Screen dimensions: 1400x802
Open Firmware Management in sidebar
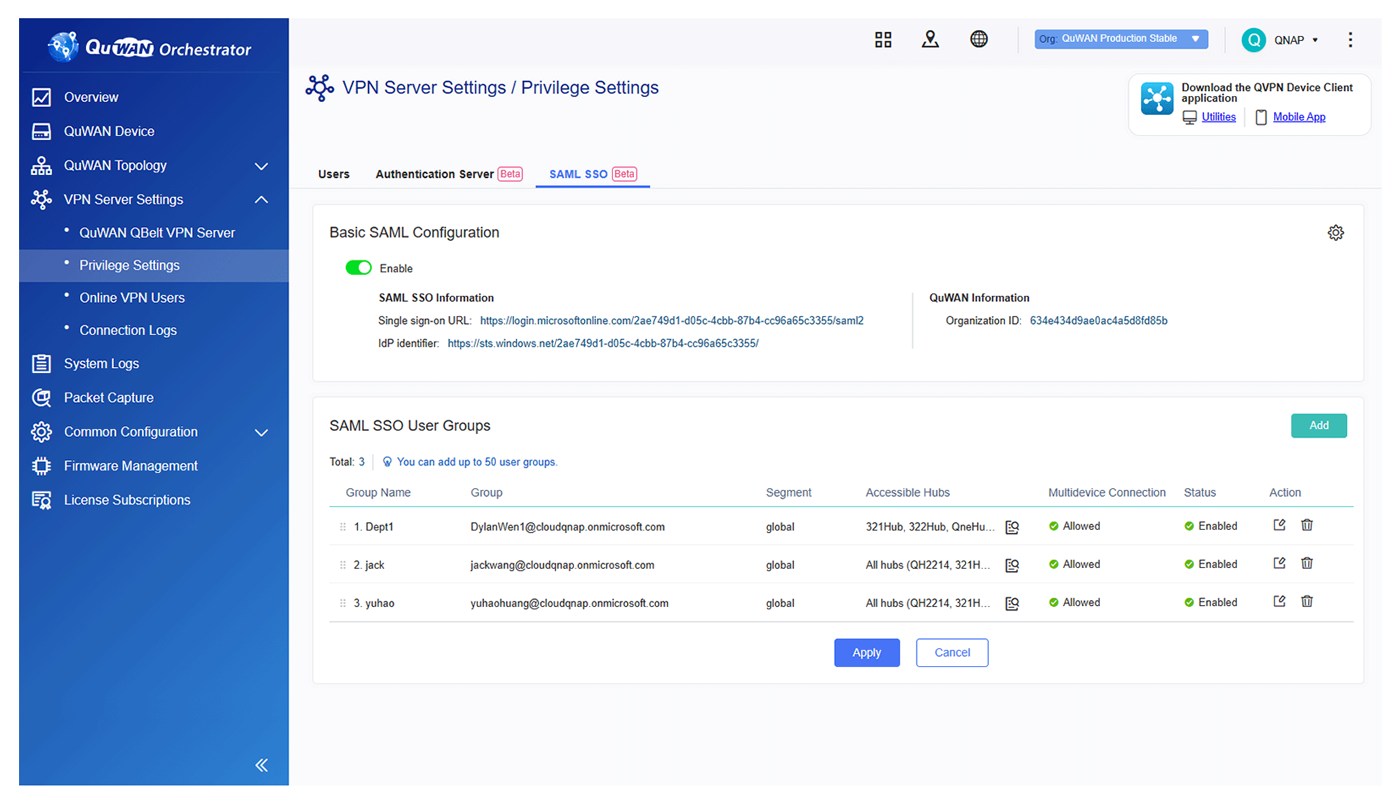(130, 466)
